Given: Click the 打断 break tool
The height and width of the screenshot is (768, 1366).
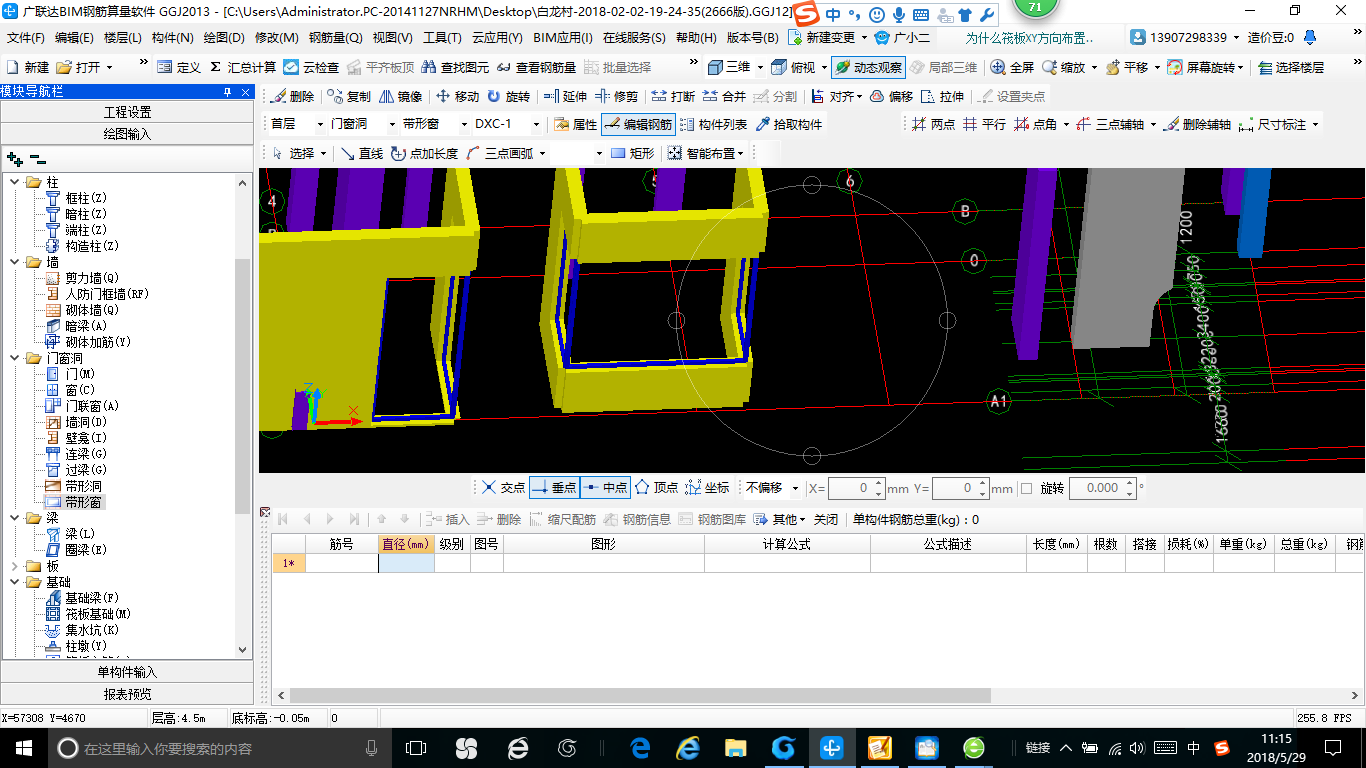Looking at the screenshot, I should pos(673,96).
